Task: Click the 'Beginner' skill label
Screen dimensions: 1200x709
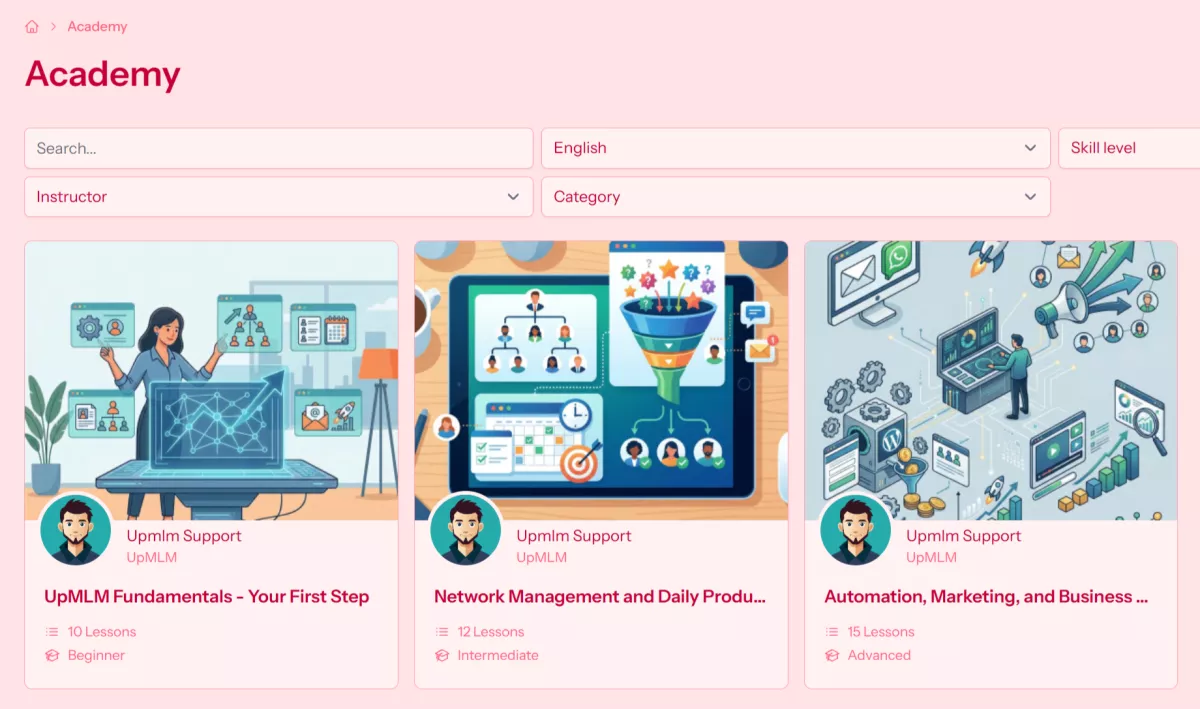Action: [x=96, y=656]
